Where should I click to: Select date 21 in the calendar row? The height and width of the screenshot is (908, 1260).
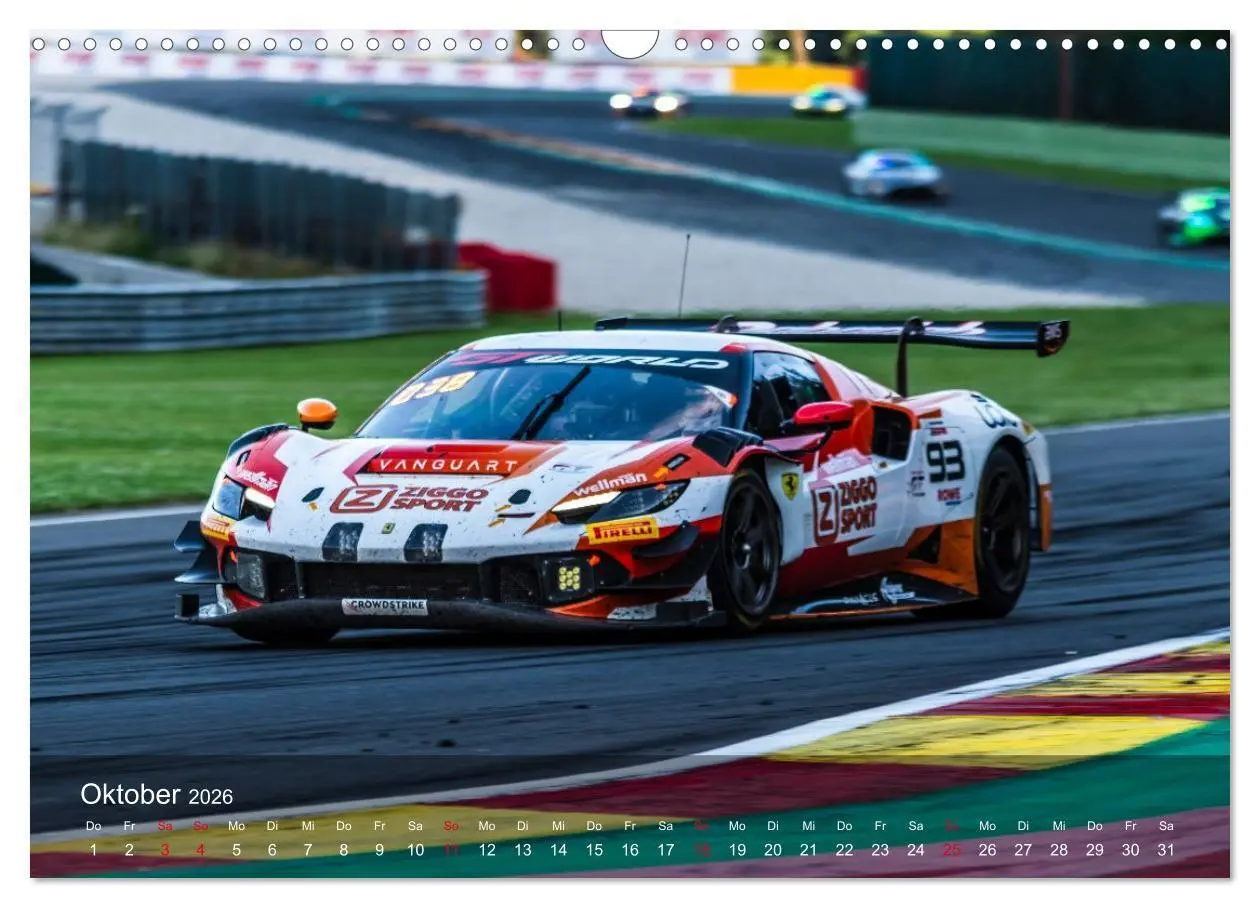808,850
